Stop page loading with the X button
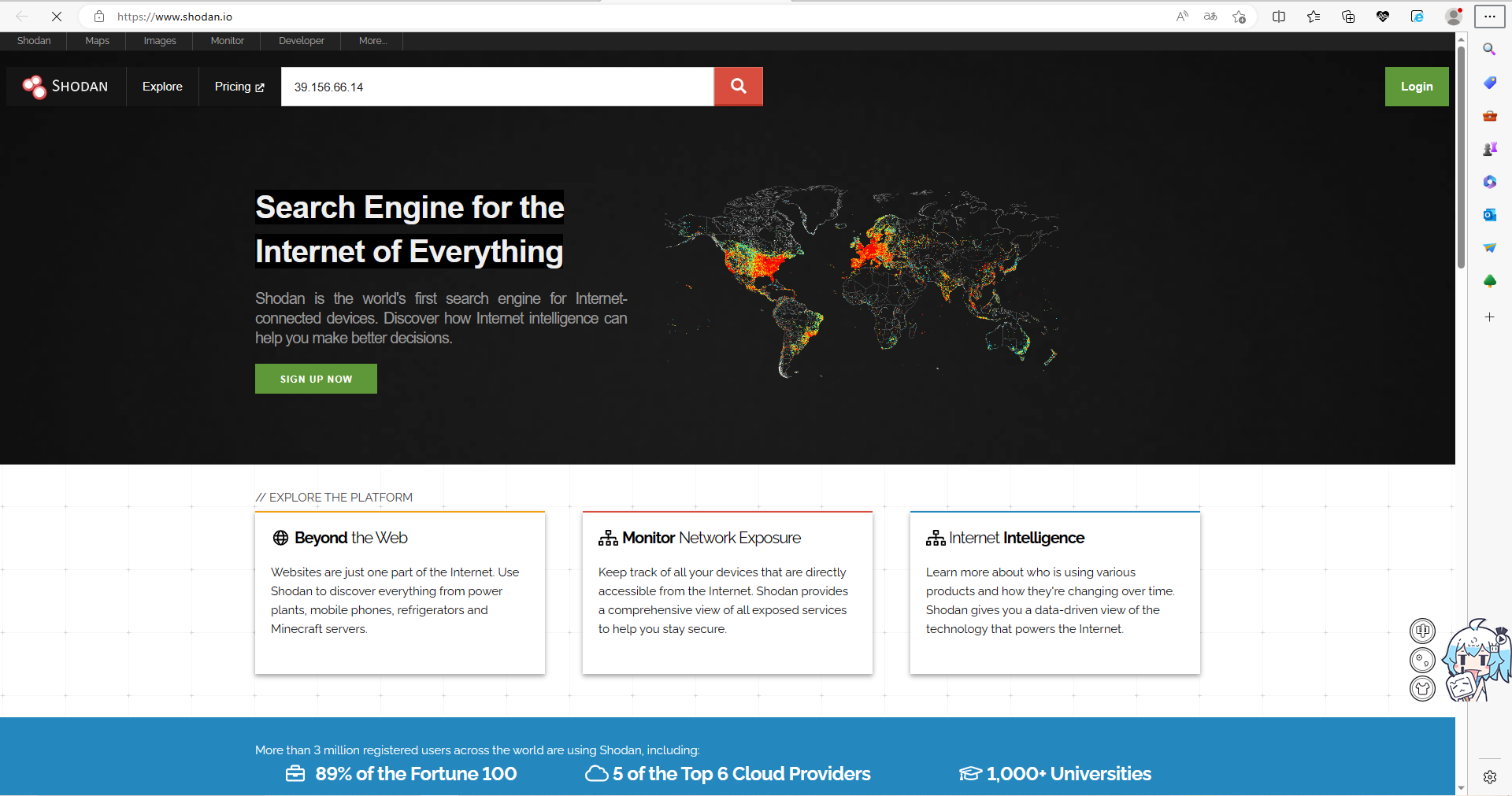 pos(57,17)
